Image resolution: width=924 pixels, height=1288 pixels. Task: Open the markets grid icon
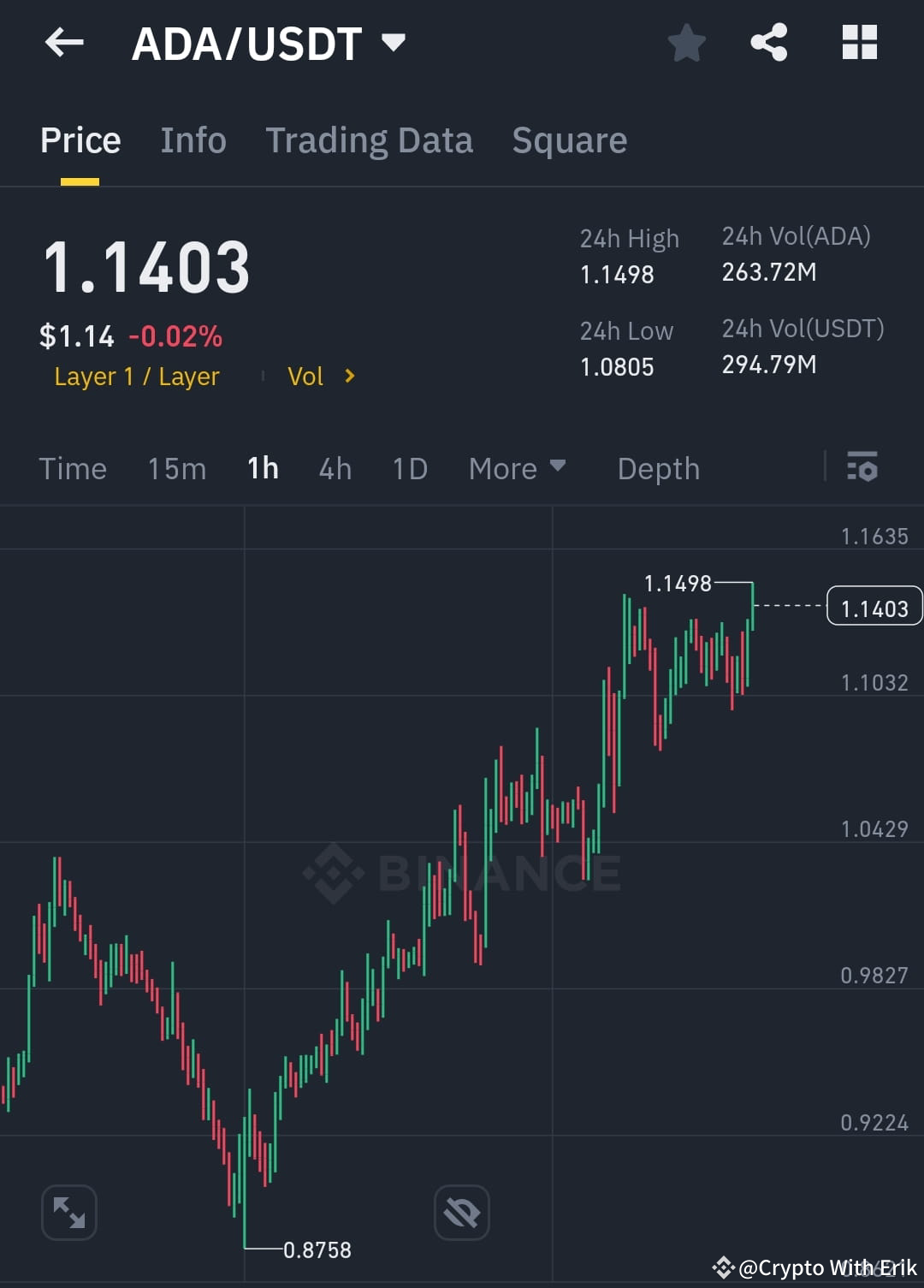click(x=859, y=42)
